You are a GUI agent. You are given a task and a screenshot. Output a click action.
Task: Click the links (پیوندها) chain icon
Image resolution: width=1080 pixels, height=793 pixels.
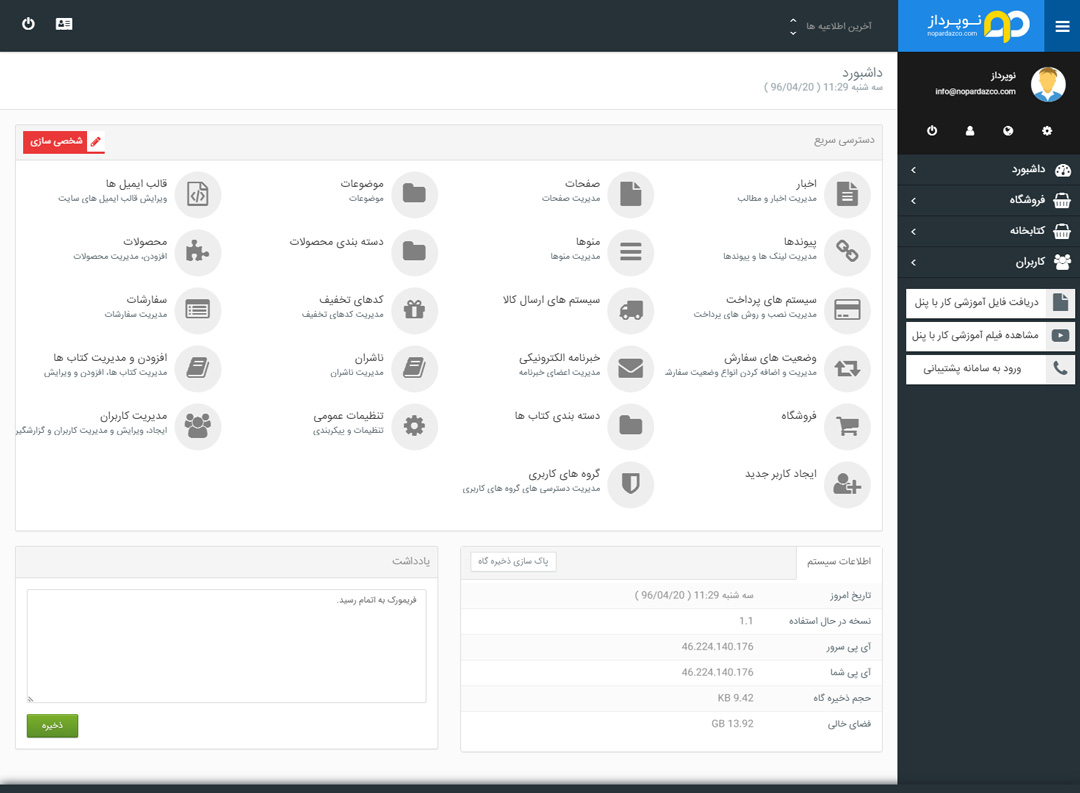pyautogui.click(x=847, y=252)
